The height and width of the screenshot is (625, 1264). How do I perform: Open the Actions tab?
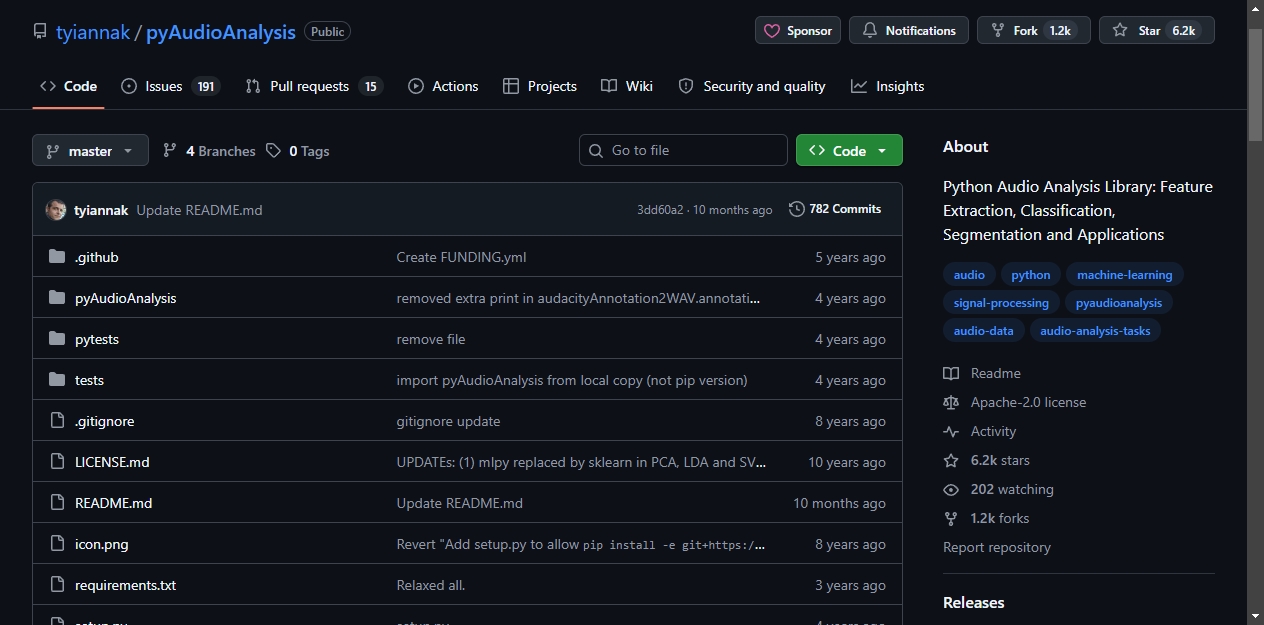(x=443, y=86)
